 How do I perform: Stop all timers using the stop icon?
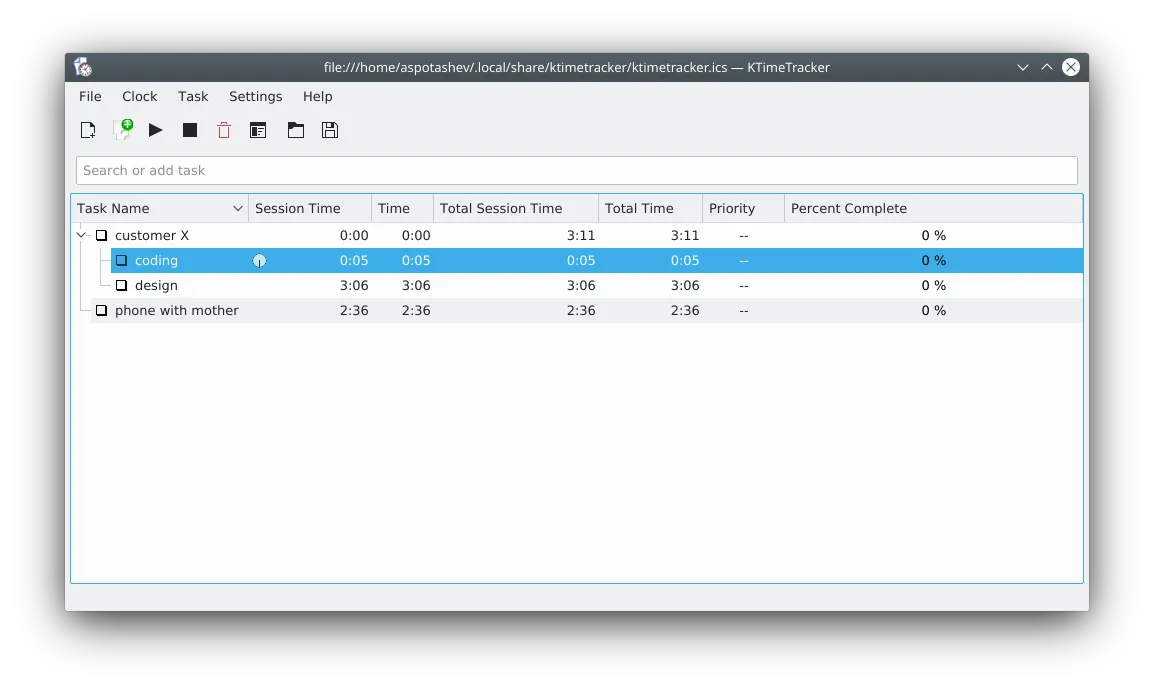(x=189, y=130)
